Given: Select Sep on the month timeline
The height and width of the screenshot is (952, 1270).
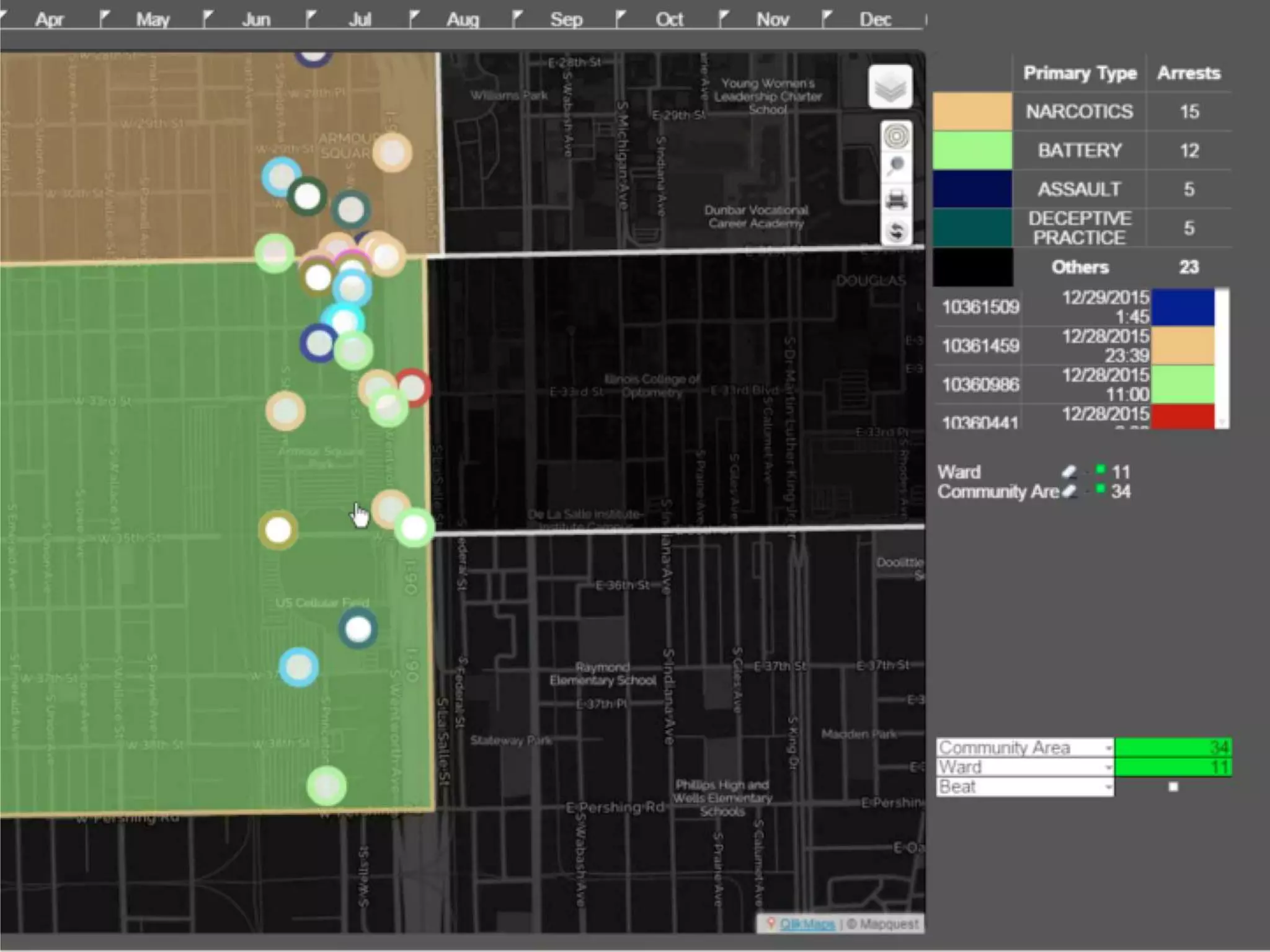Looking at the screenshot, I should (566, 19).
